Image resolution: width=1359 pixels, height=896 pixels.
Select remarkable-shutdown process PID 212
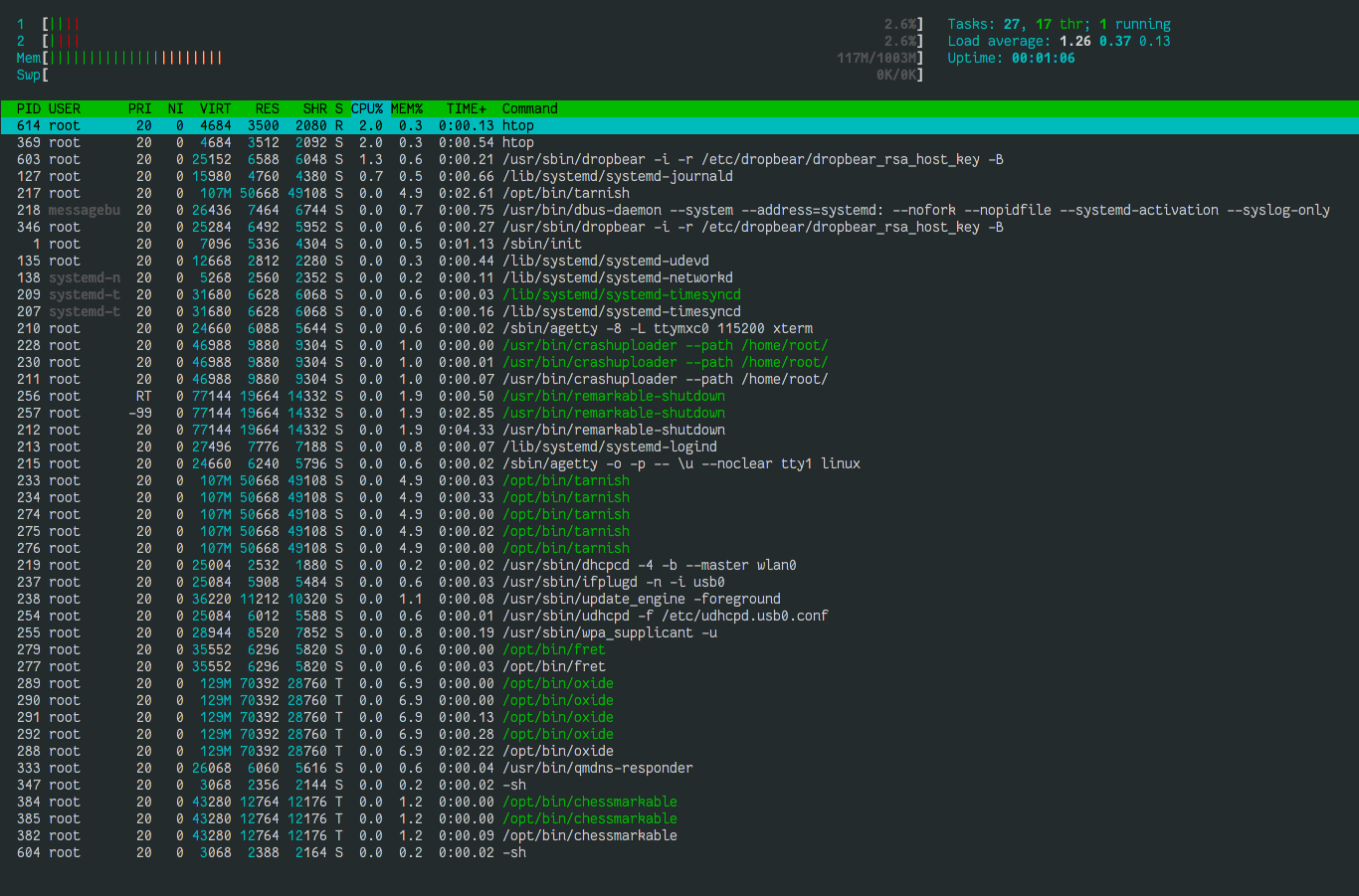679,430
